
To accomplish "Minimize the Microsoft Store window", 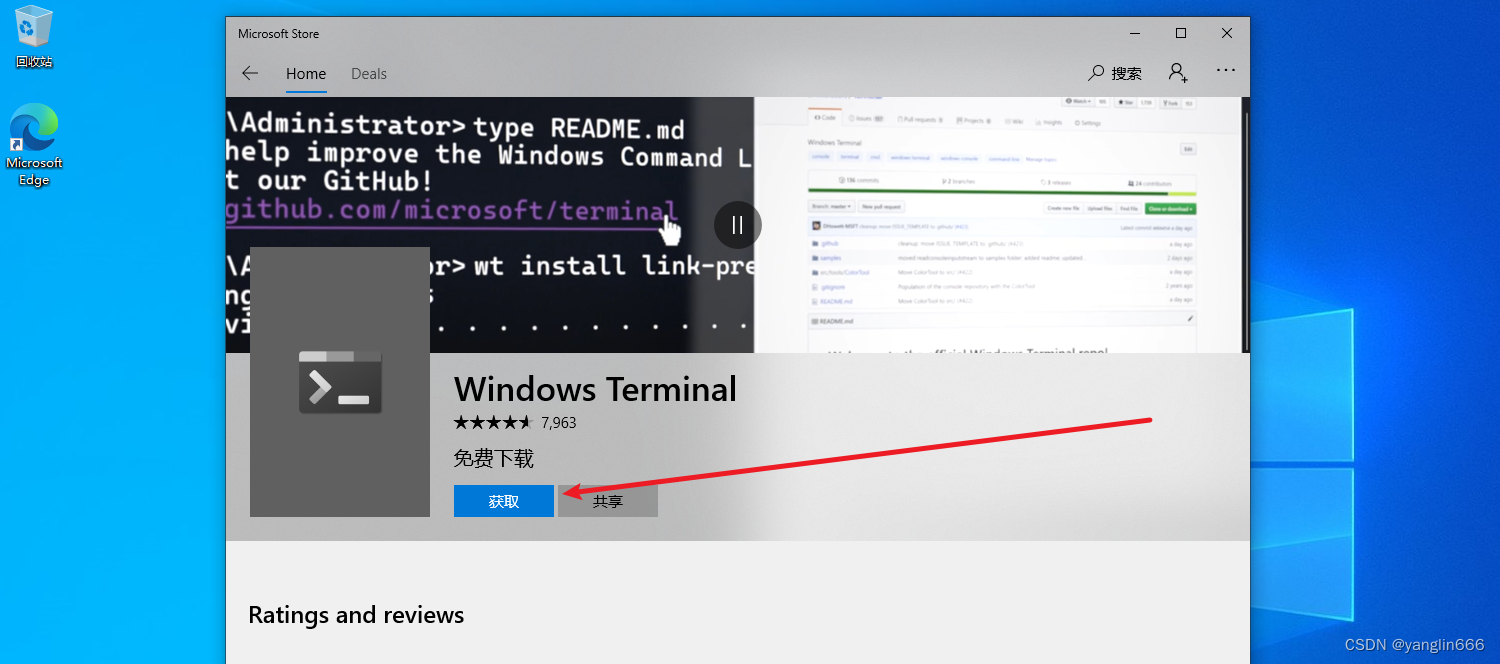I will (1135, 33).
